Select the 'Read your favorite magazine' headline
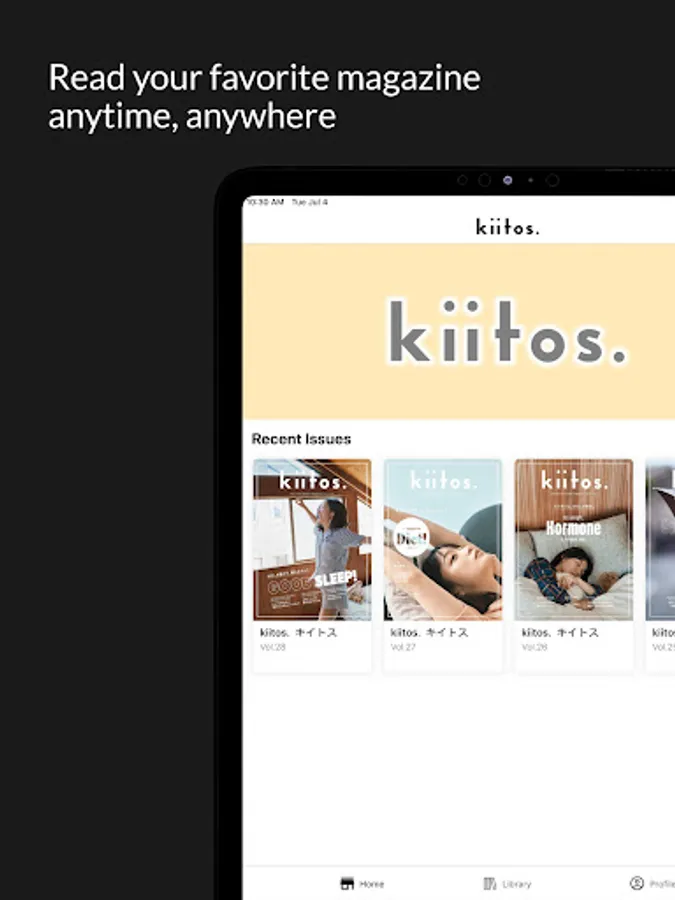The width and height of the screenshot is (675, 900). point(264,77)
